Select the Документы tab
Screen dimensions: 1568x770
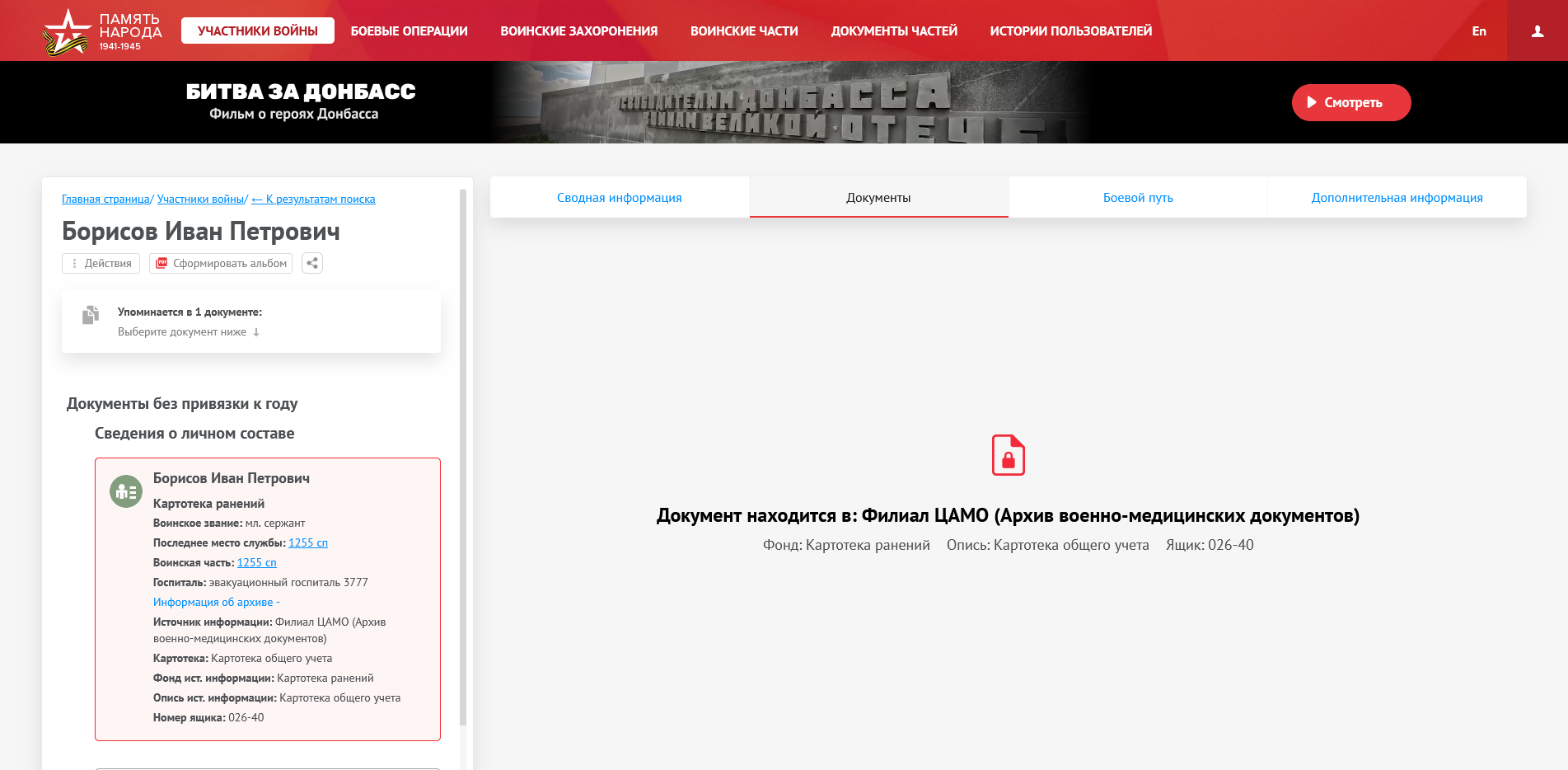[x=878, y=198]
